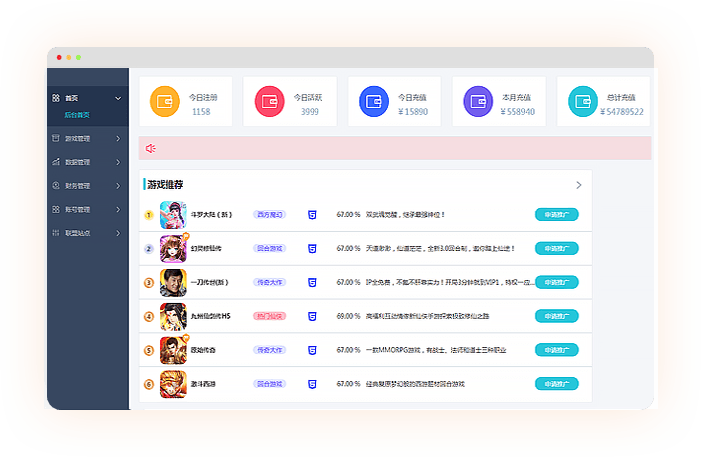Click the 西方魔幻 tag on 斗罗大陆

[x=270, y=215]
